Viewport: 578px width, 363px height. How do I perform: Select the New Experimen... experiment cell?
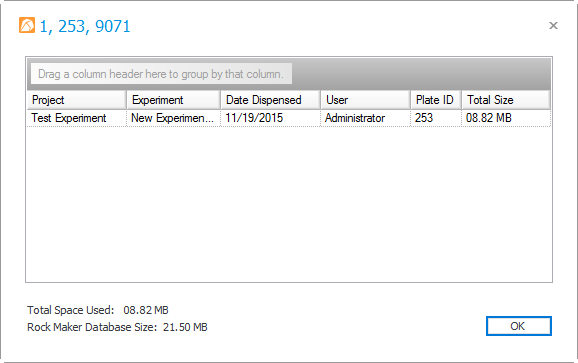(173, 118)
